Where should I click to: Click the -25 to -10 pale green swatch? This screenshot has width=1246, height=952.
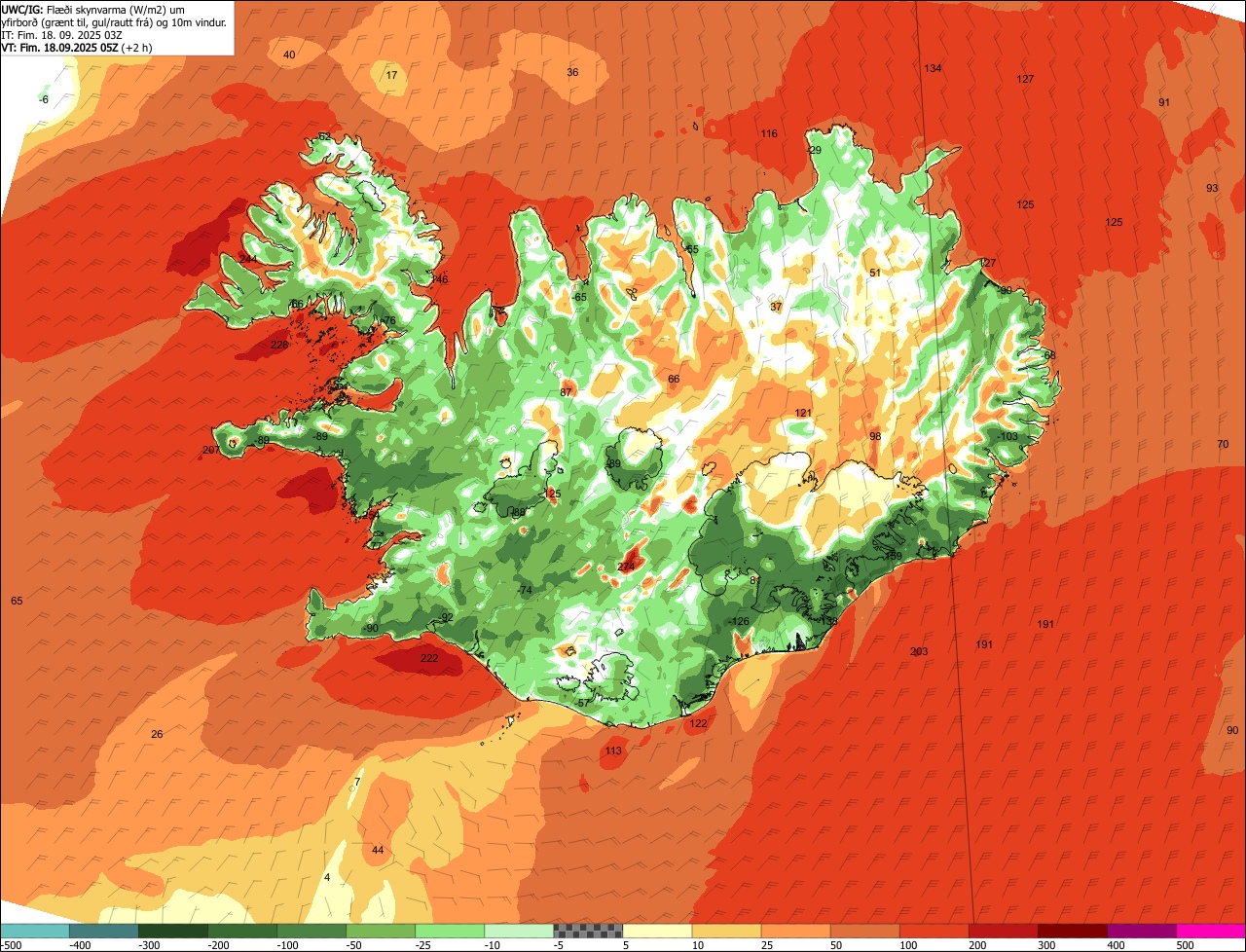click(x=450, y=931)
